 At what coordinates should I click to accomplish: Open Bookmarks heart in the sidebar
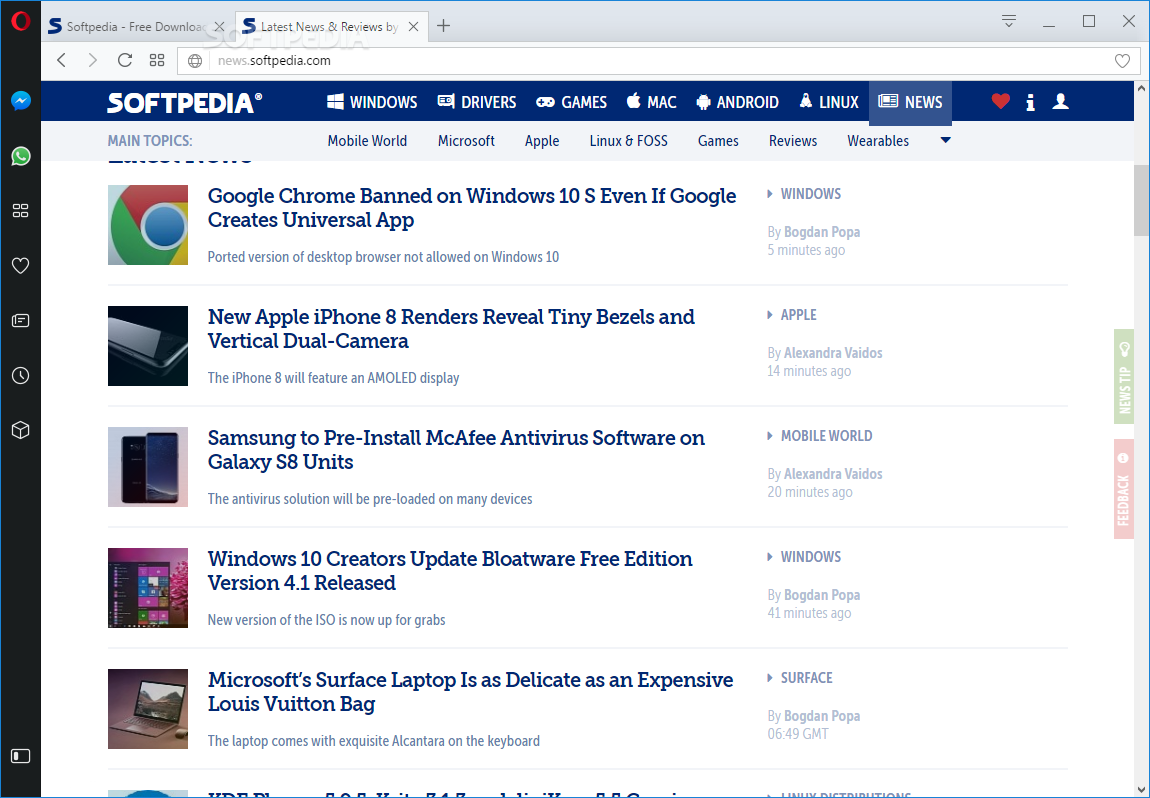coord(21,266)
